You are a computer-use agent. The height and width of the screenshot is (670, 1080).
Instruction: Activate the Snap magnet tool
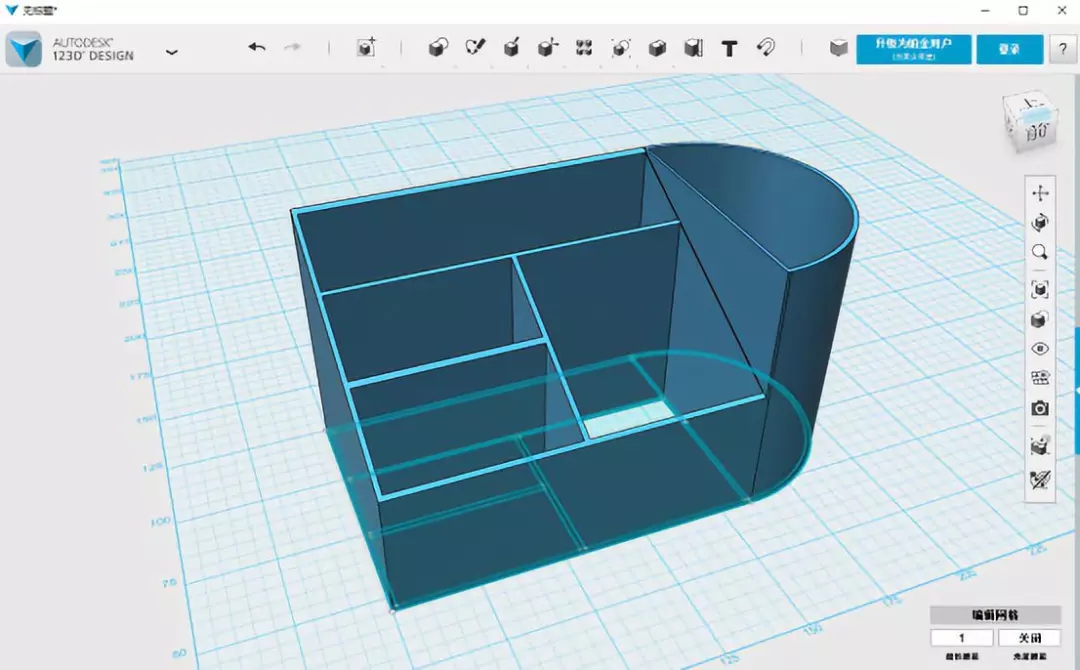(766, 47)
